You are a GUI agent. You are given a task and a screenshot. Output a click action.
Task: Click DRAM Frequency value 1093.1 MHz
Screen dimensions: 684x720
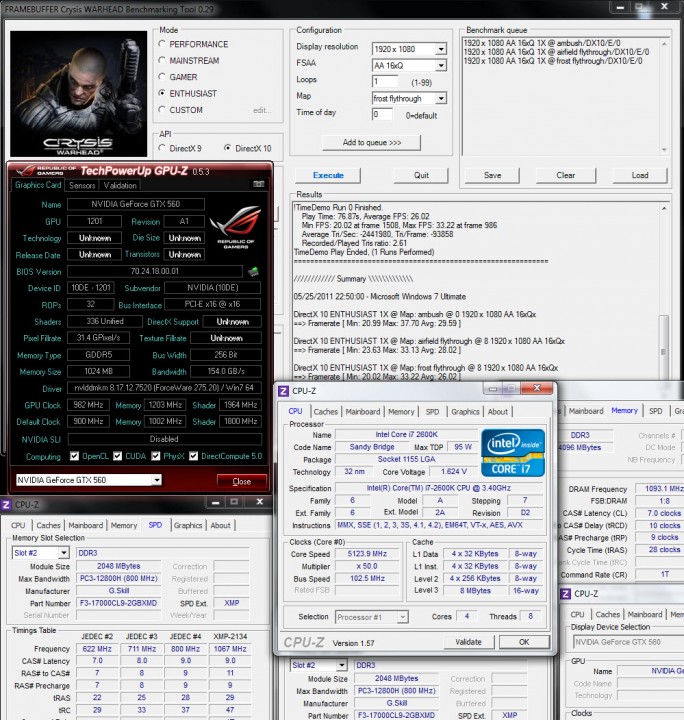(x=662, y=489)
